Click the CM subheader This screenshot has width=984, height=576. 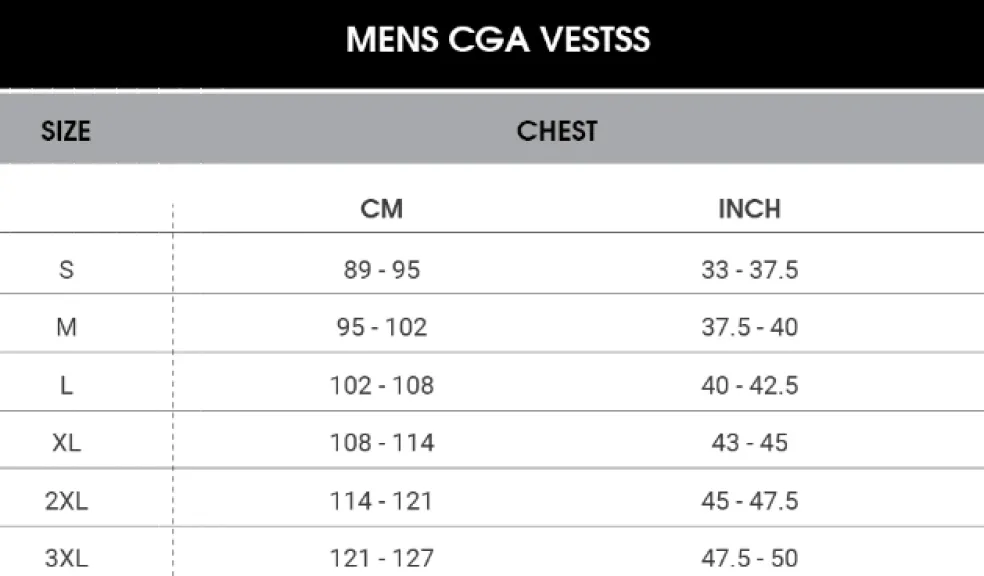[x=382, y=209]
